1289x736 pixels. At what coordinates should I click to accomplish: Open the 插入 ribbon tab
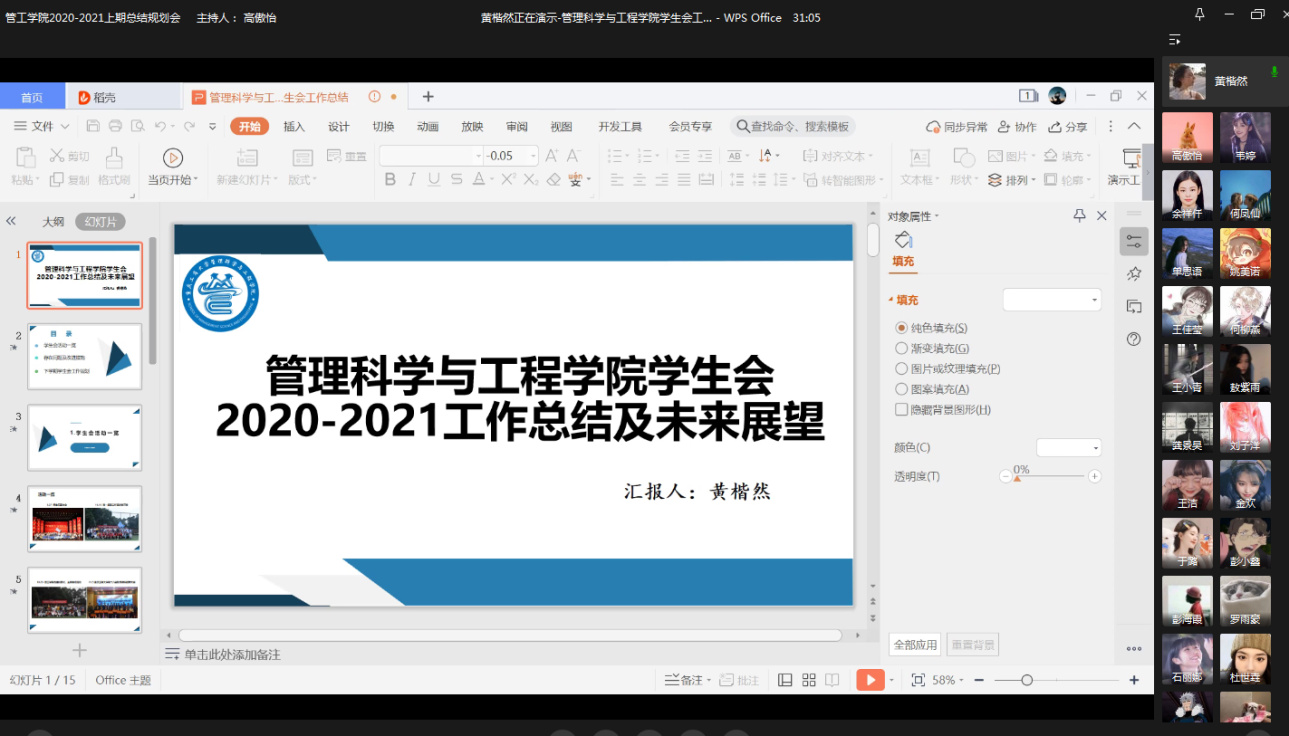[294, 126]
